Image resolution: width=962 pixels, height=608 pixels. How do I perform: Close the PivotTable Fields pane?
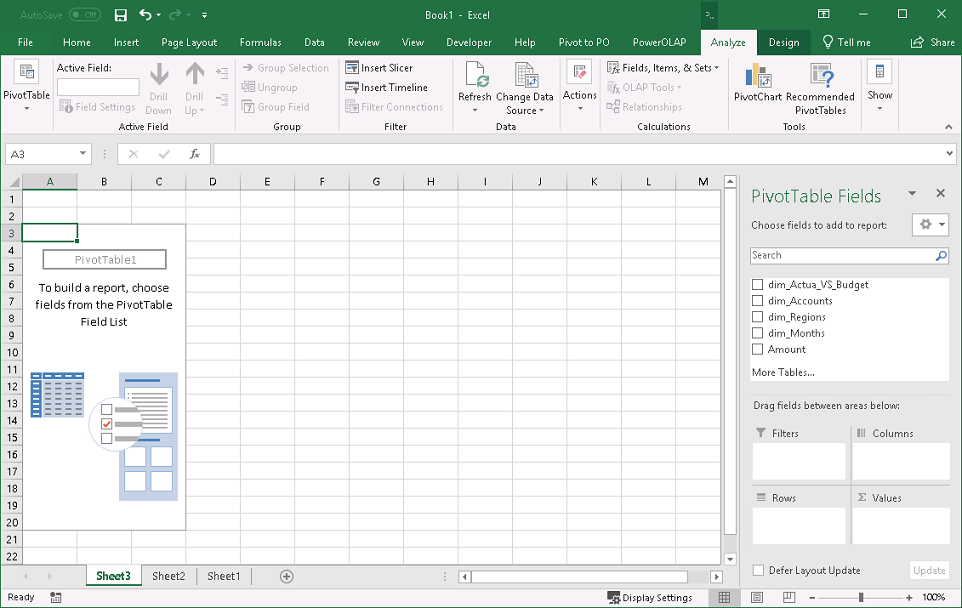point(941,193)
